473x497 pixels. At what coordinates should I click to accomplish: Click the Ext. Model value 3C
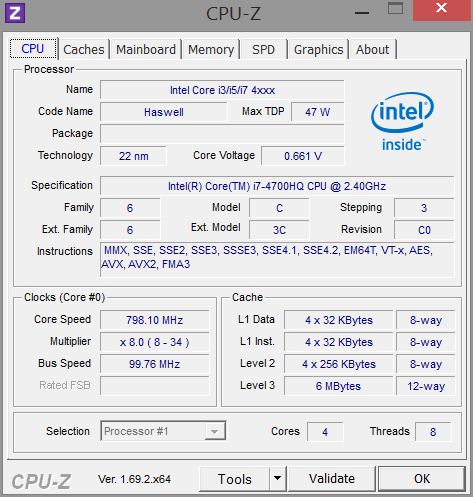(279, 230)
